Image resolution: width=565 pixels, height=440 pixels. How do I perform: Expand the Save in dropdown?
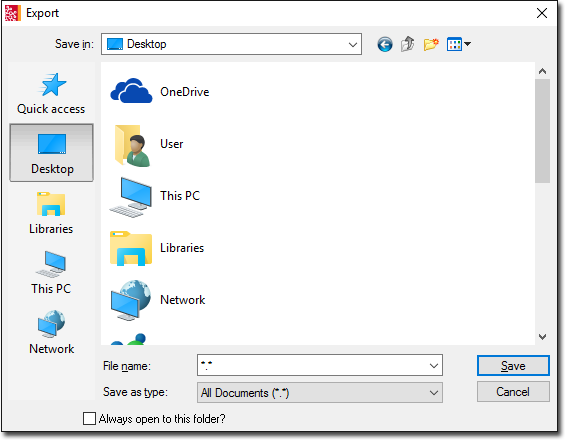pos(352,45)
